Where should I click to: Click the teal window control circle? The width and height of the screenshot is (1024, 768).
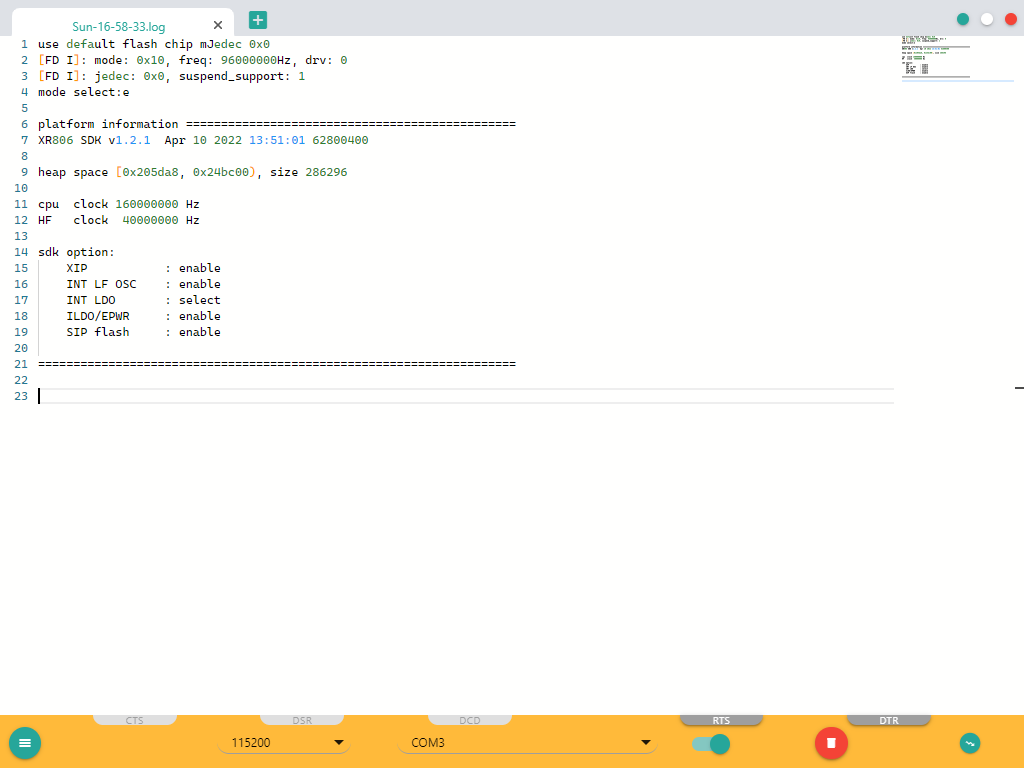(x=963, y=19)
